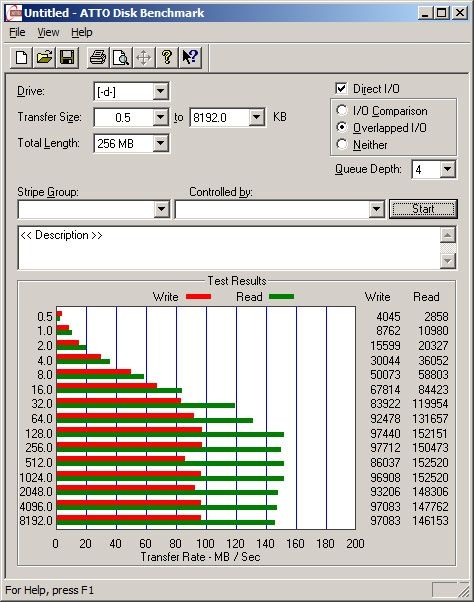Toggle the Direct I/O checkbox
The image size is (474, 602).
coord(341,88)
